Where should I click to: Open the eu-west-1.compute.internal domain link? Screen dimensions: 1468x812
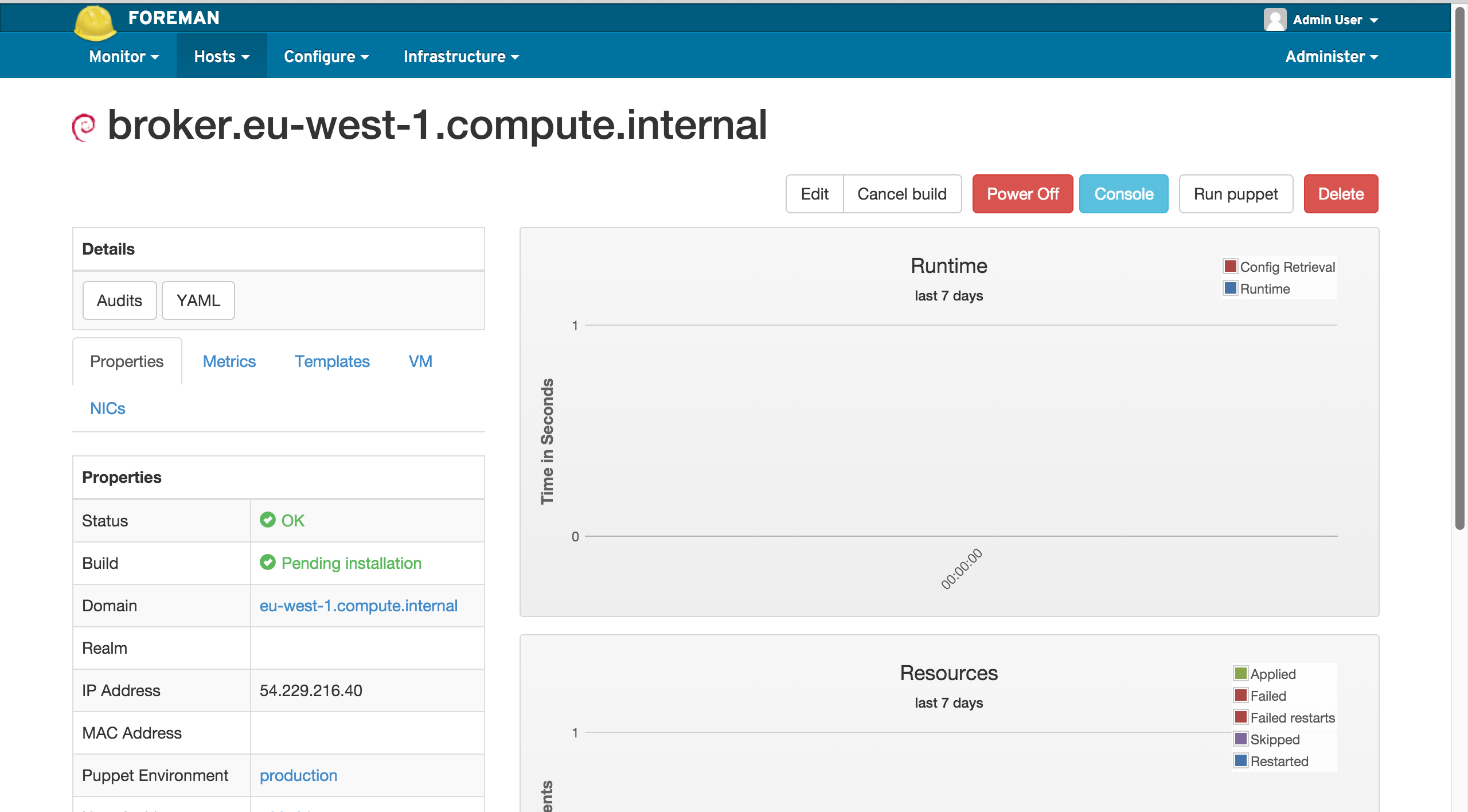(358, 606)
